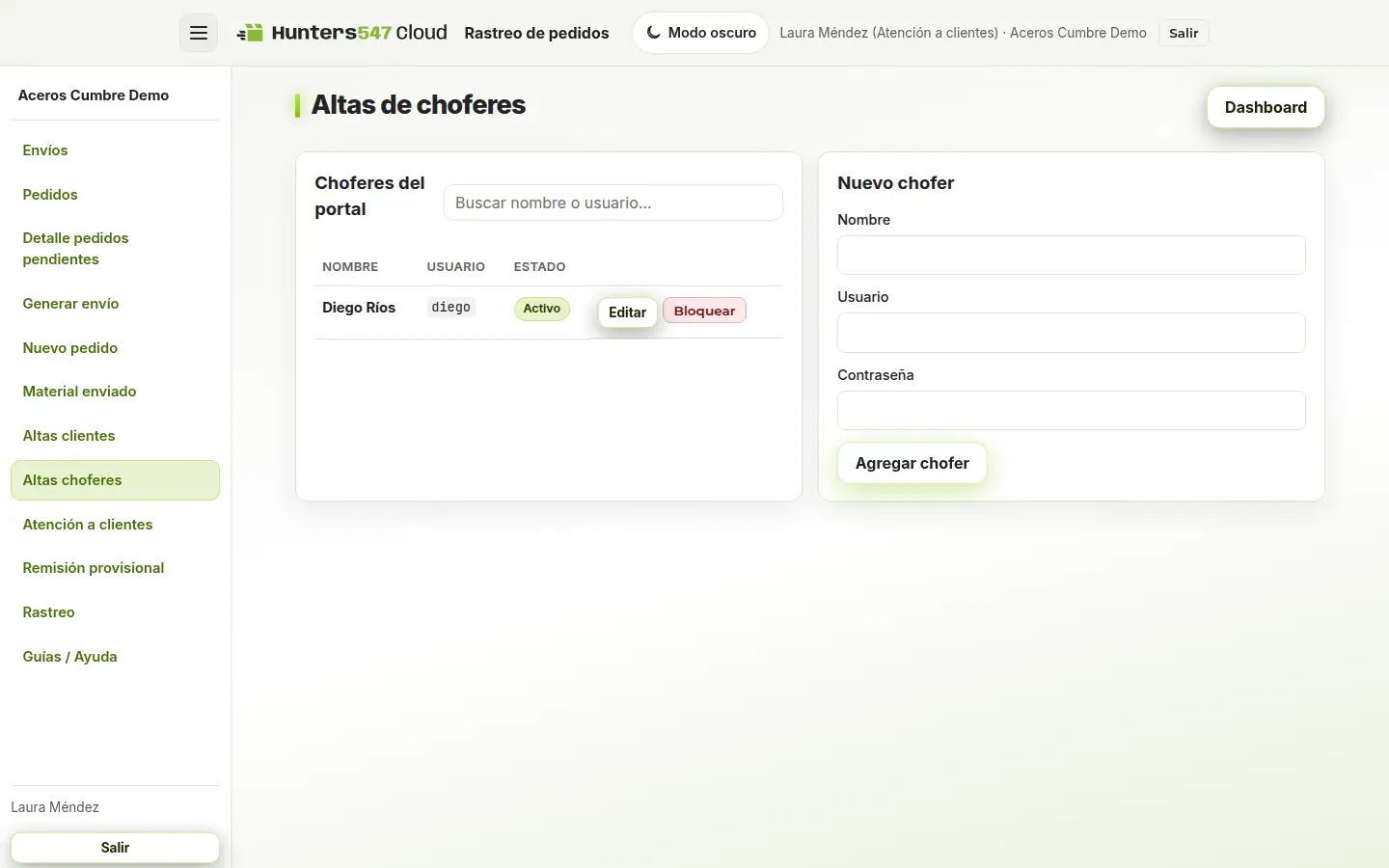The image size is (1389, 868).
Task: Focus the Usuario input field
Action: point(1071,333)
